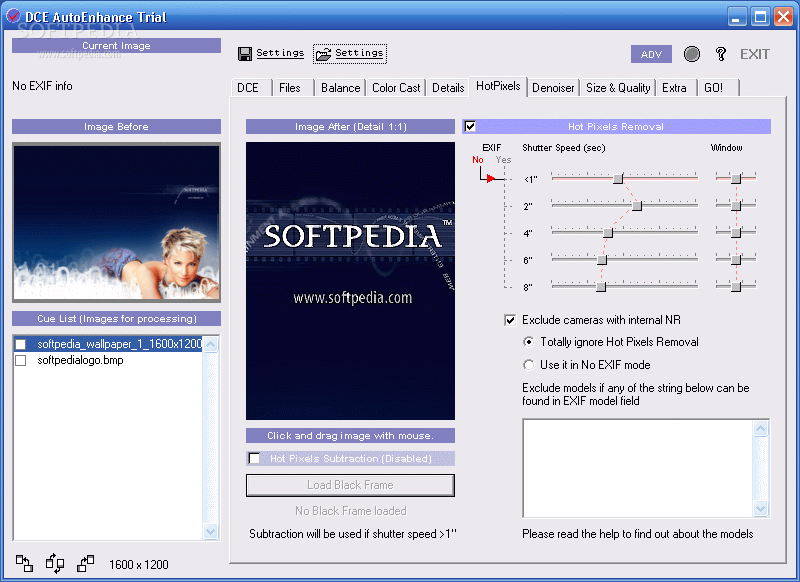Click the third resize icon beside 1600 x 1200
800x582 pixels.
tap(85, 564)
